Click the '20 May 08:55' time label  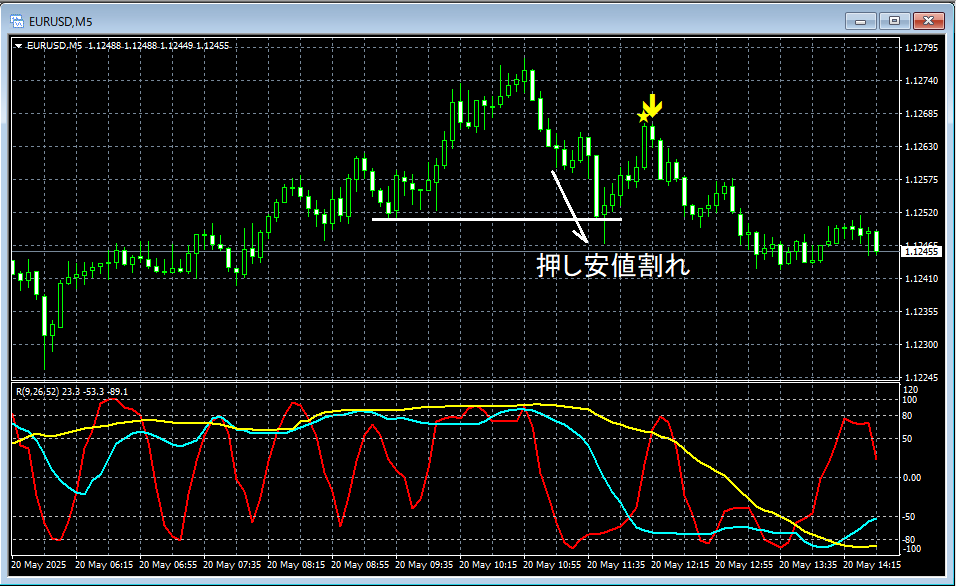point(360,565)
